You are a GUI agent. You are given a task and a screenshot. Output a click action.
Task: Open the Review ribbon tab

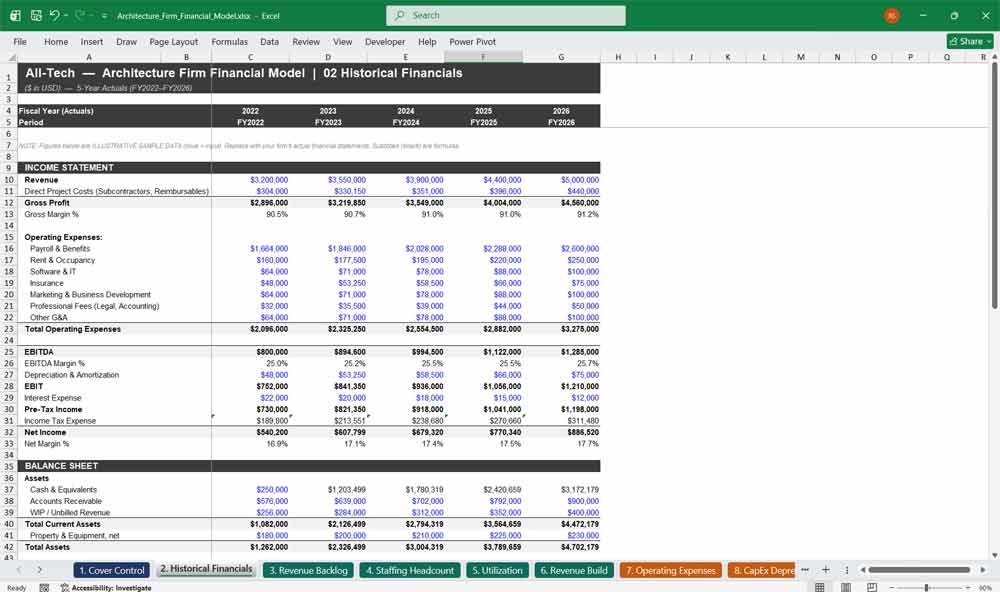coord(306,41)
